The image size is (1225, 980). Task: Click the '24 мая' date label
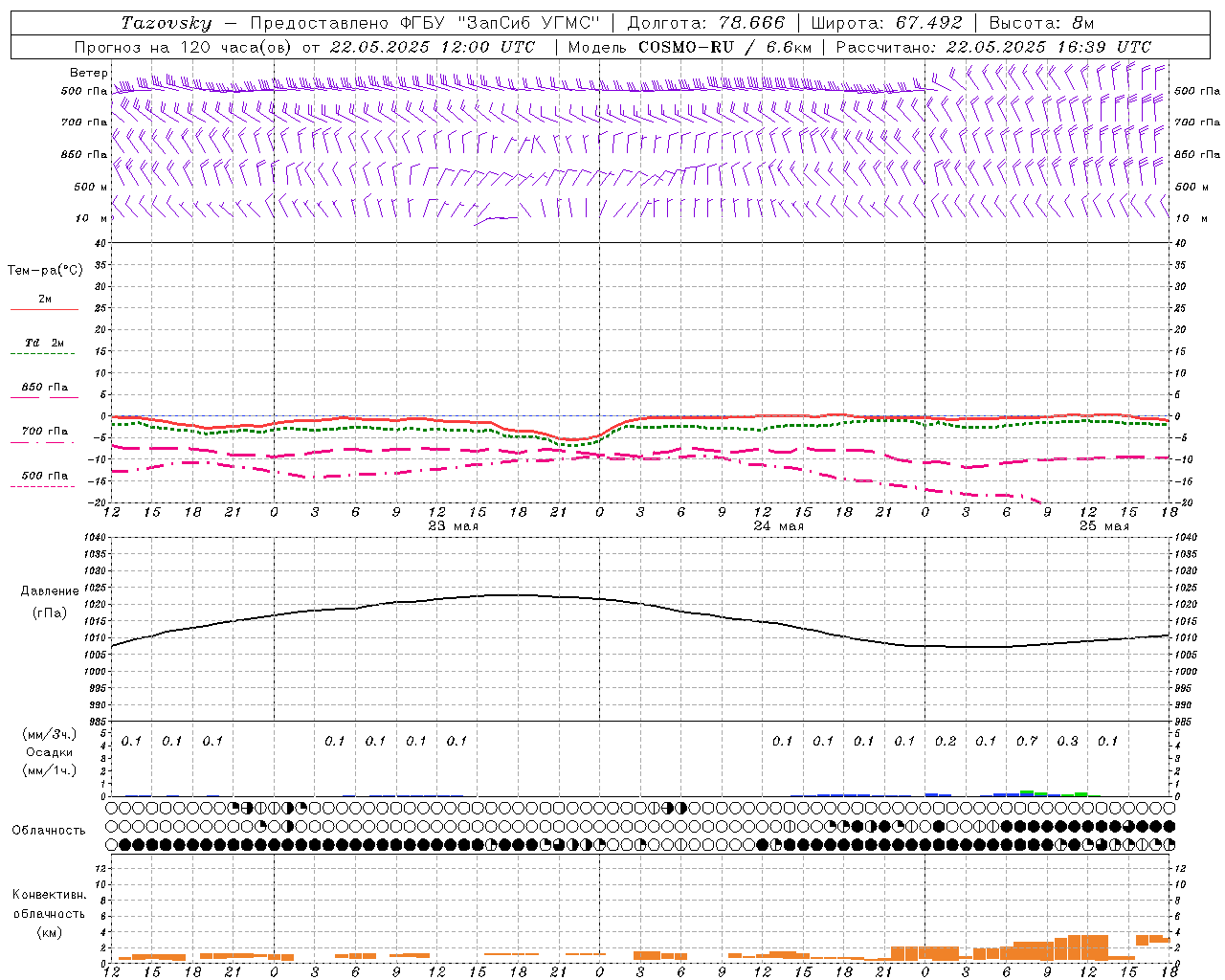point(779,526)
